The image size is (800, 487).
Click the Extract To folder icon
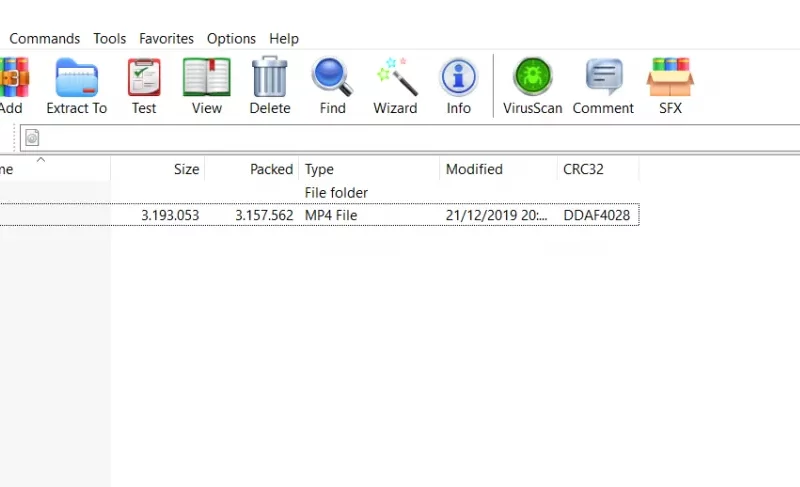tap(77, 78)
